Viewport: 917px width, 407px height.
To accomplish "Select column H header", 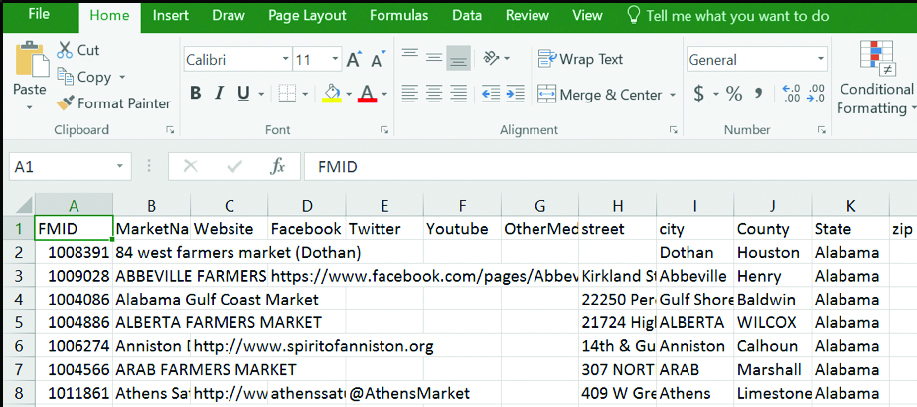I will 618,205.
